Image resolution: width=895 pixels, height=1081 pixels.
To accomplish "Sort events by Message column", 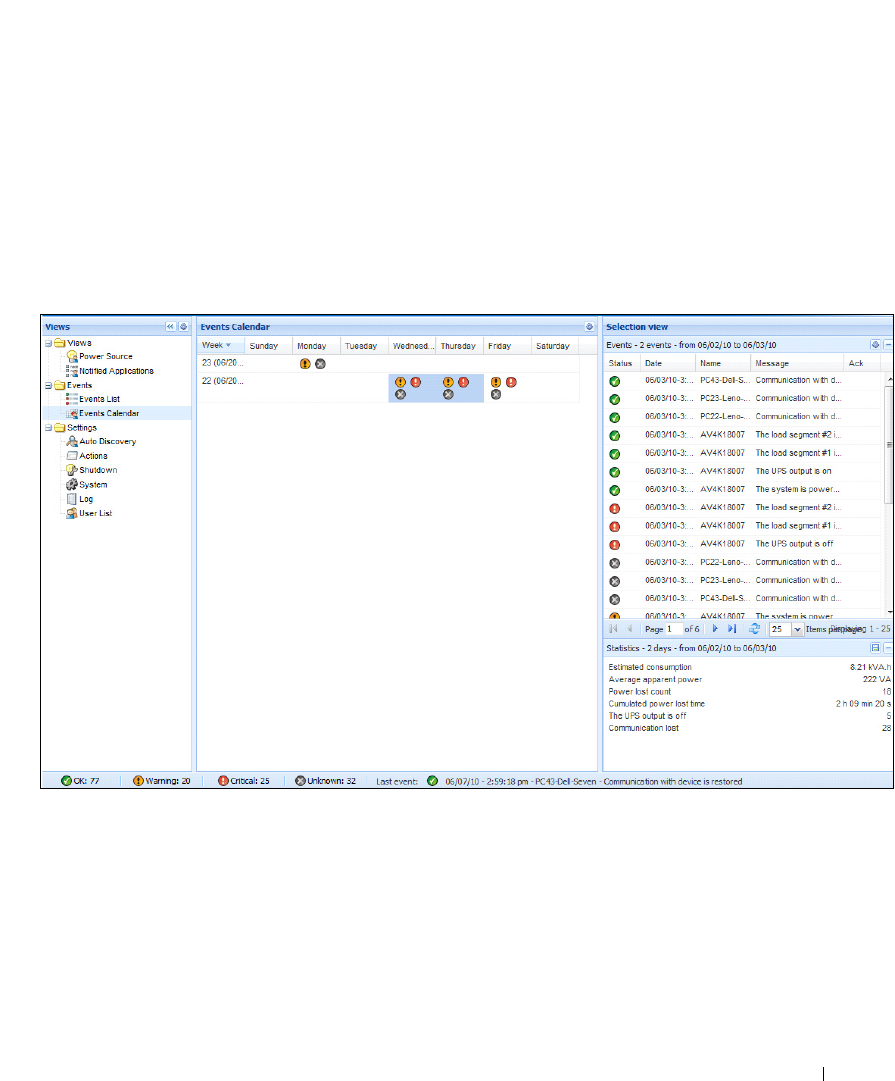I will tap(796, 363).
